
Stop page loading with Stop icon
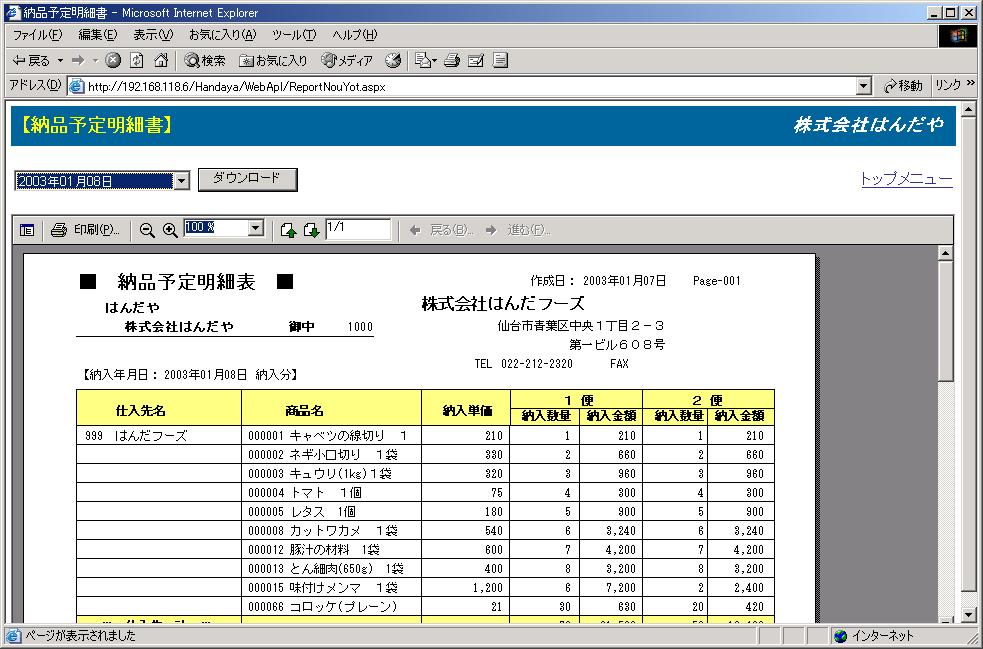tap(113, 60)
